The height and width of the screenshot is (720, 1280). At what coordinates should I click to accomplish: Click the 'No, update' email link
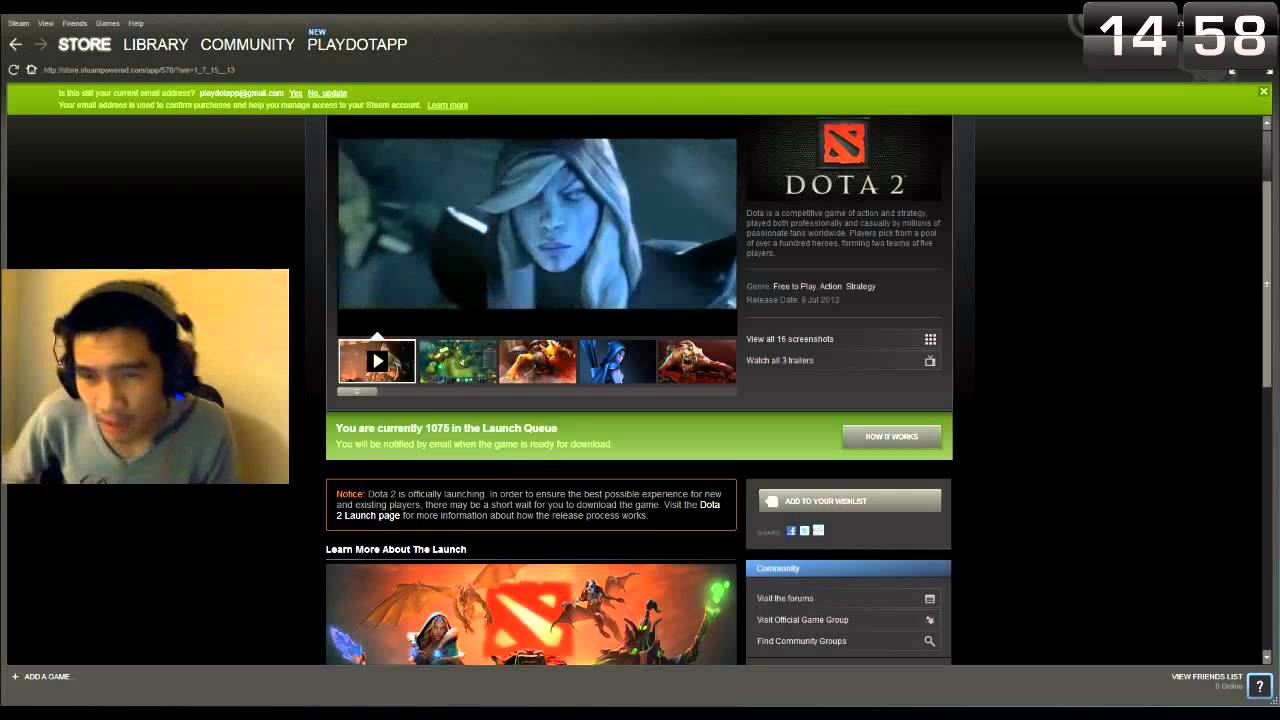click(327, 93)
